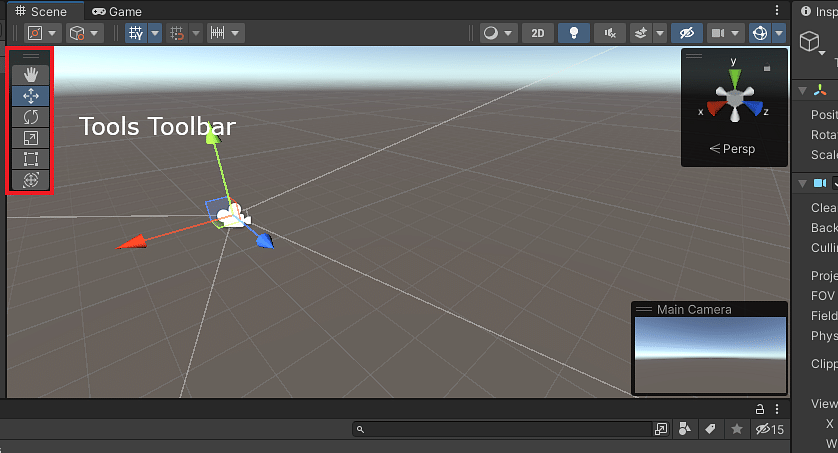
Task: Click the orientation gizmo overlay drag handle
Action: pyautogui.click(x=694, y=55)
